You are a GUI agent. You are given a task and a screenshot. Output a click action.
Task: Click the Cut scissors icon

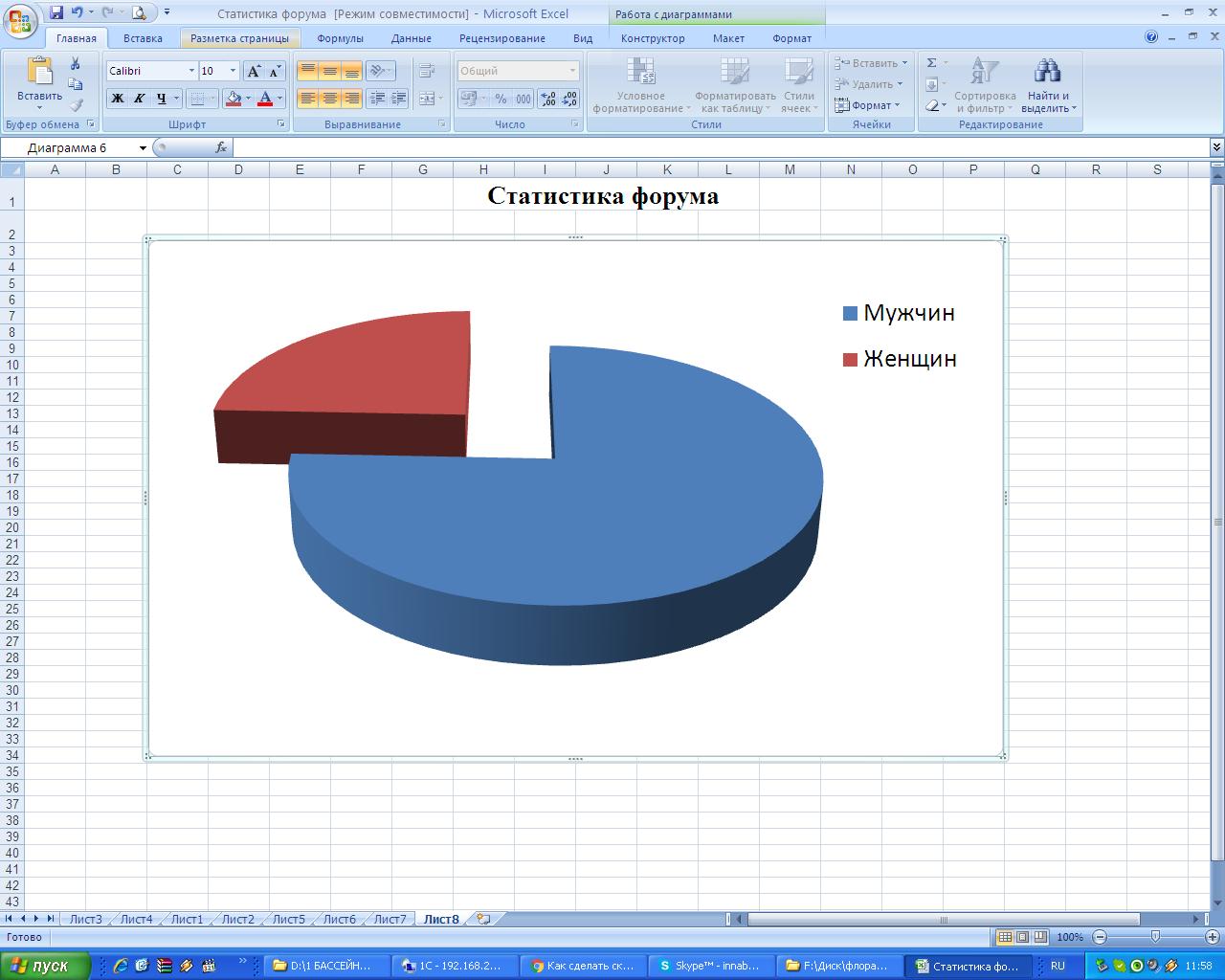[x=76, y=63]
